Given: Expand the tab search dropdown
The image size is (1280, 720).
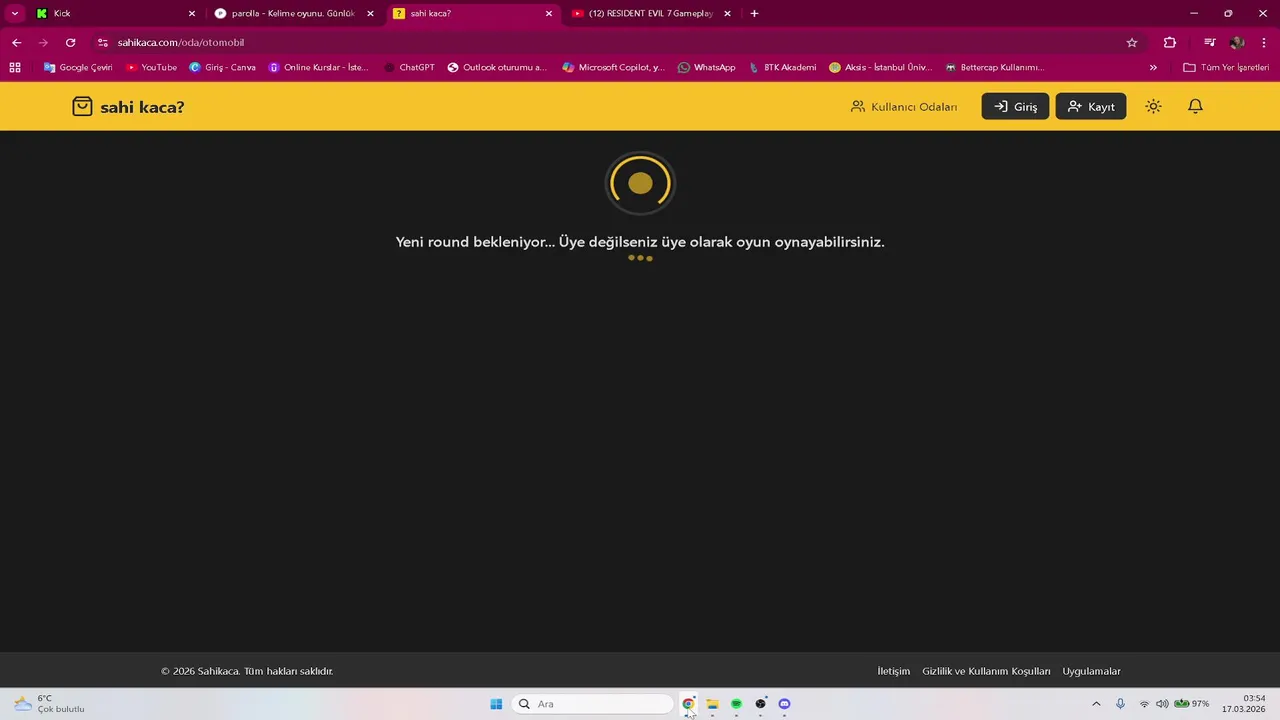Looking at the screenshot, I should pos(14,14).
